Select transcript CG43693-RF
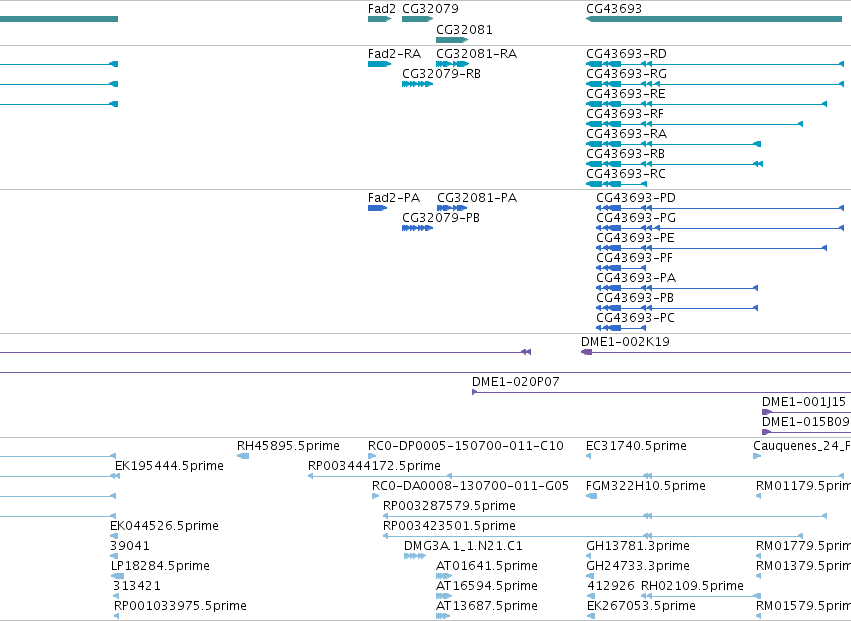 tap(625, 114)
